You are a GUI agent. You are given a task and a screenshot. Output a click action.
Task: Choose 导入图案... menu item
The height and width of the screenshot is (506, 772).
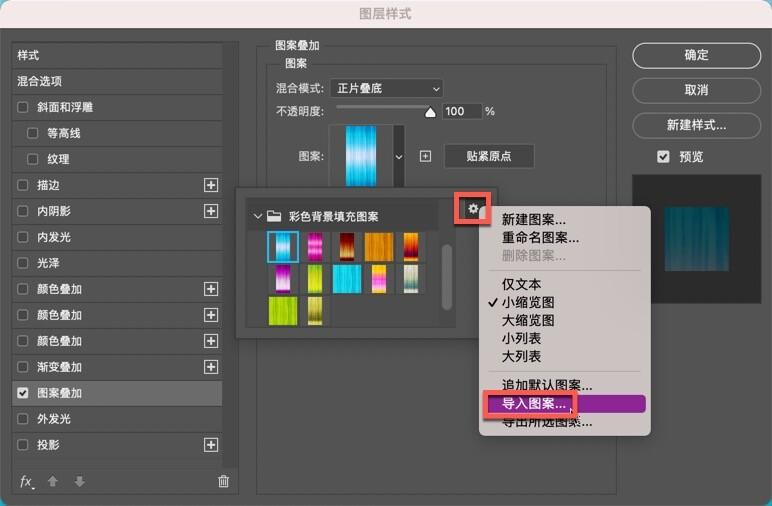pos(565,404)
